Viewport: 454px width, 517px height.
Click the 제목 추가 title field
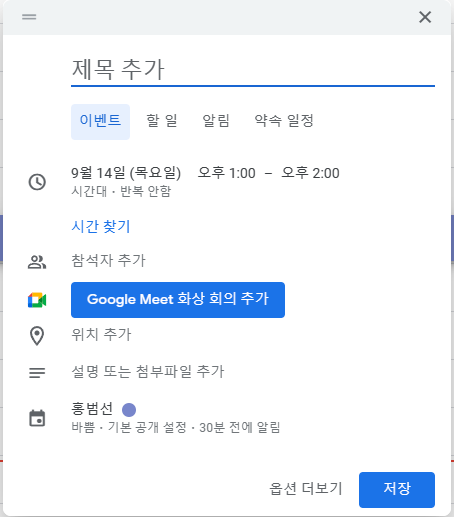point(253,70)
